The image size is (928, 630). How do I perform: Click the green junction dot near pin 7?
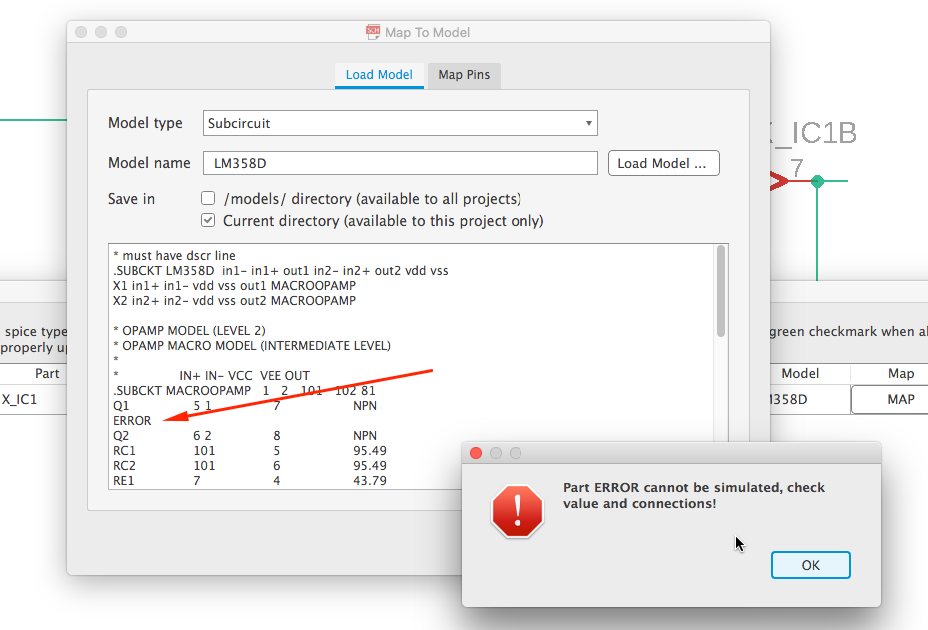tap(817, 181)
